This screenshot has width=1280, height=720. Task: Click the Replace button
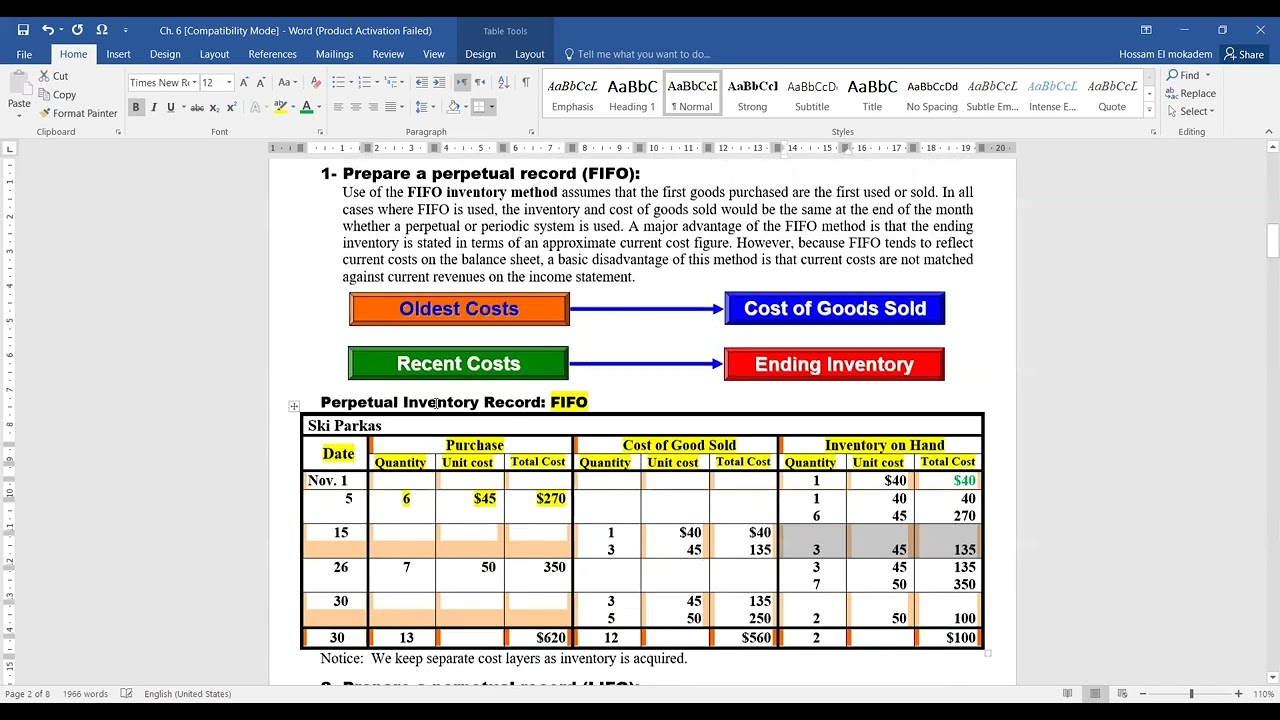pyautogui.click(x=1190, y=93)
